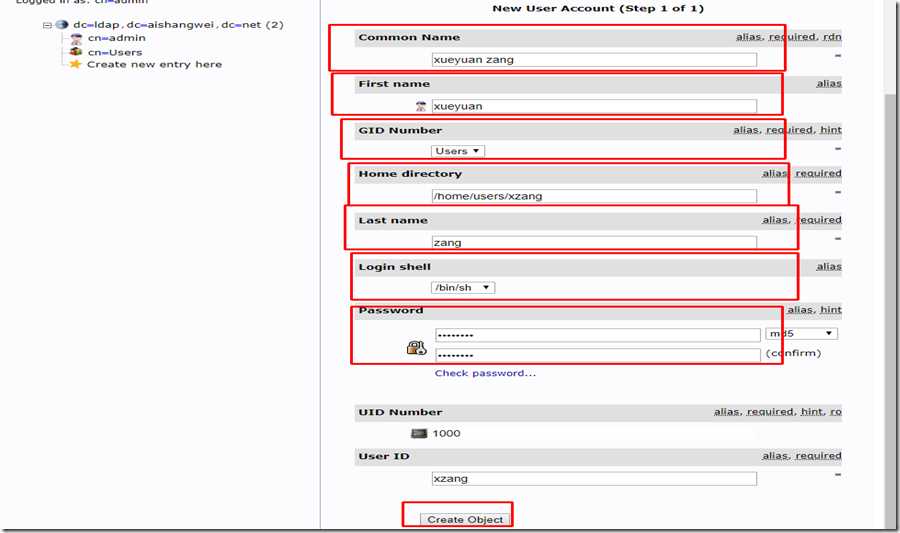
Task: Click the person icon beside First name field
Action: (421, 106)
